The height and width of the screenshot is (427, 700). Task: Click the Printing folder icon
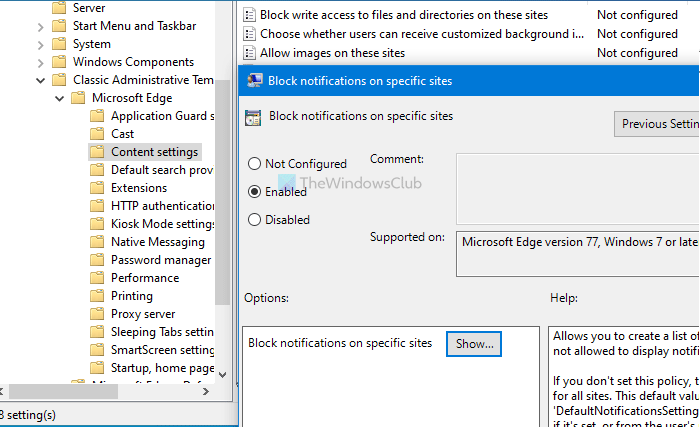pyautogui.click(x=97, y=296)
